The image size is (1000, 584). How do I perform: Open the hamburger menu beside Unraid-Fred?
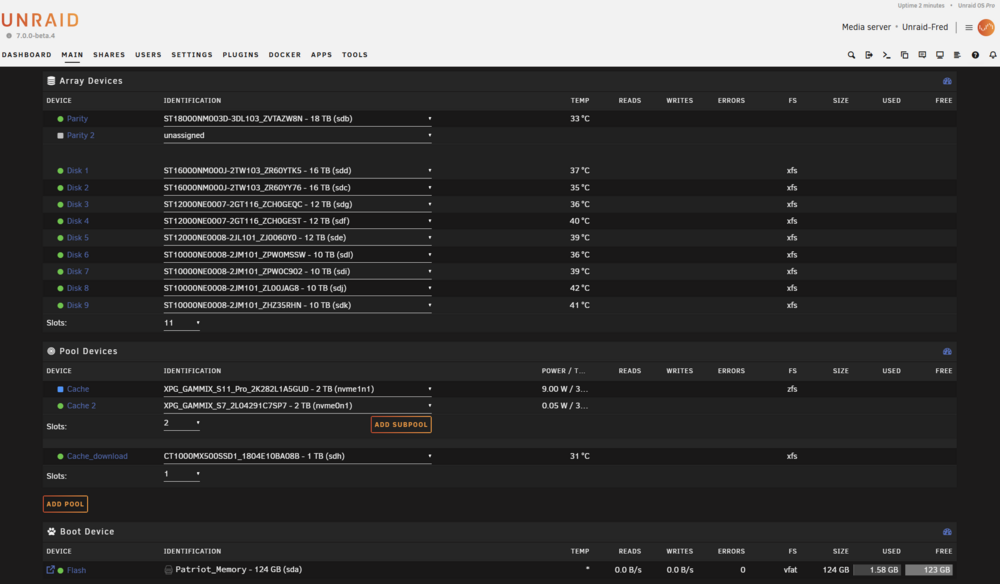969,27
